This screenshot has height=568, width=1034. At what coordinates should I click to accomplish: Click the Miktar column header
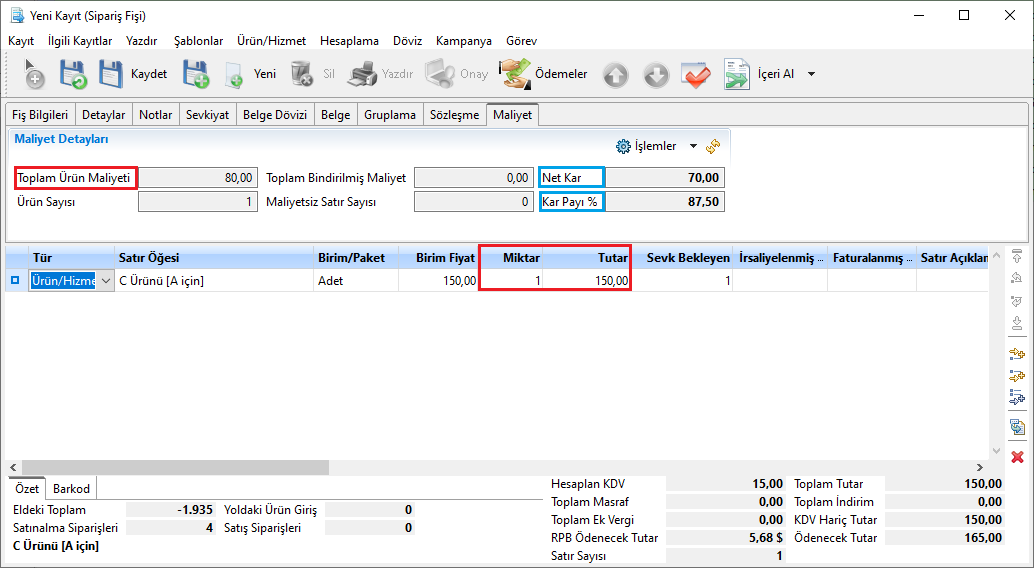pos(510,257)
